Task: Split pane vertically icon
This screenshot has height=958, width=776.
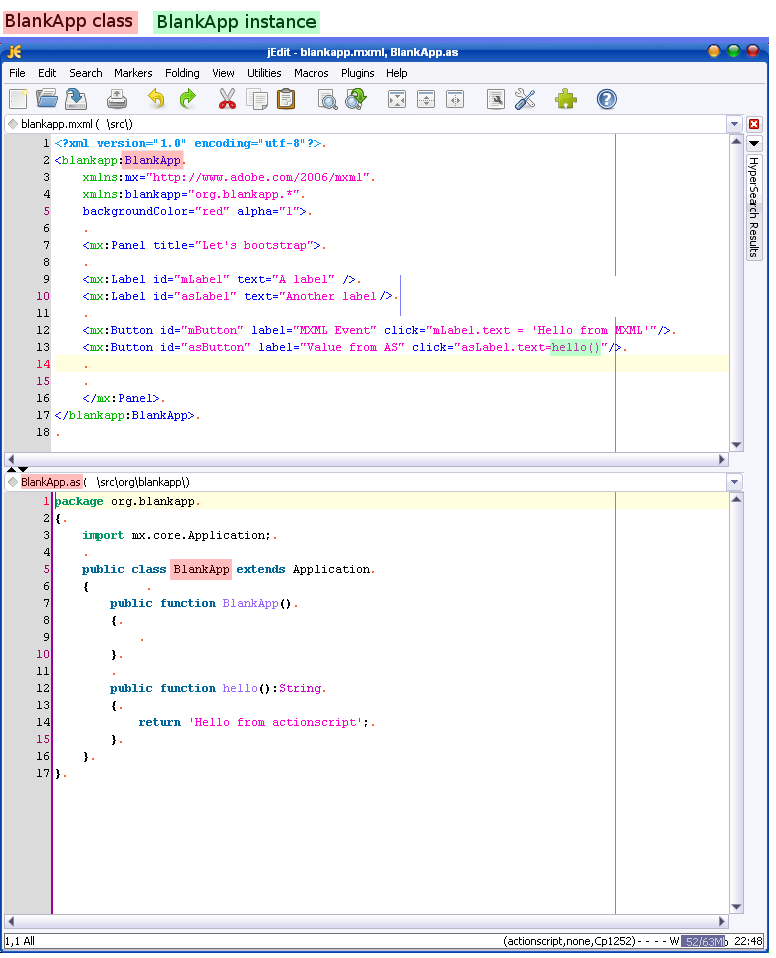Action: click(x=455, y=99)
